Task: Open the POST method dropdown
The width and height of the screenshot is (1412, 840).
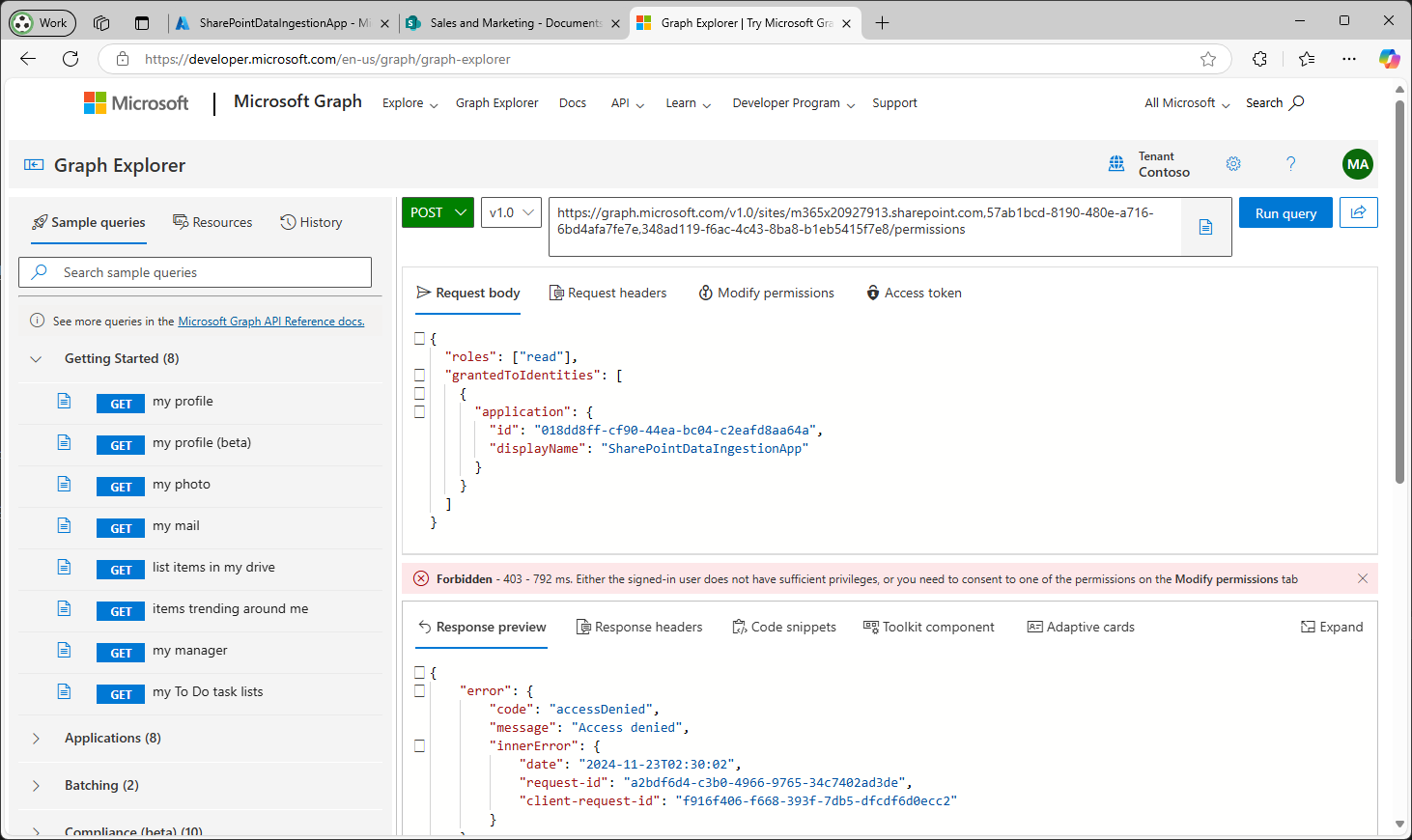Action: (x=437, y=212)
